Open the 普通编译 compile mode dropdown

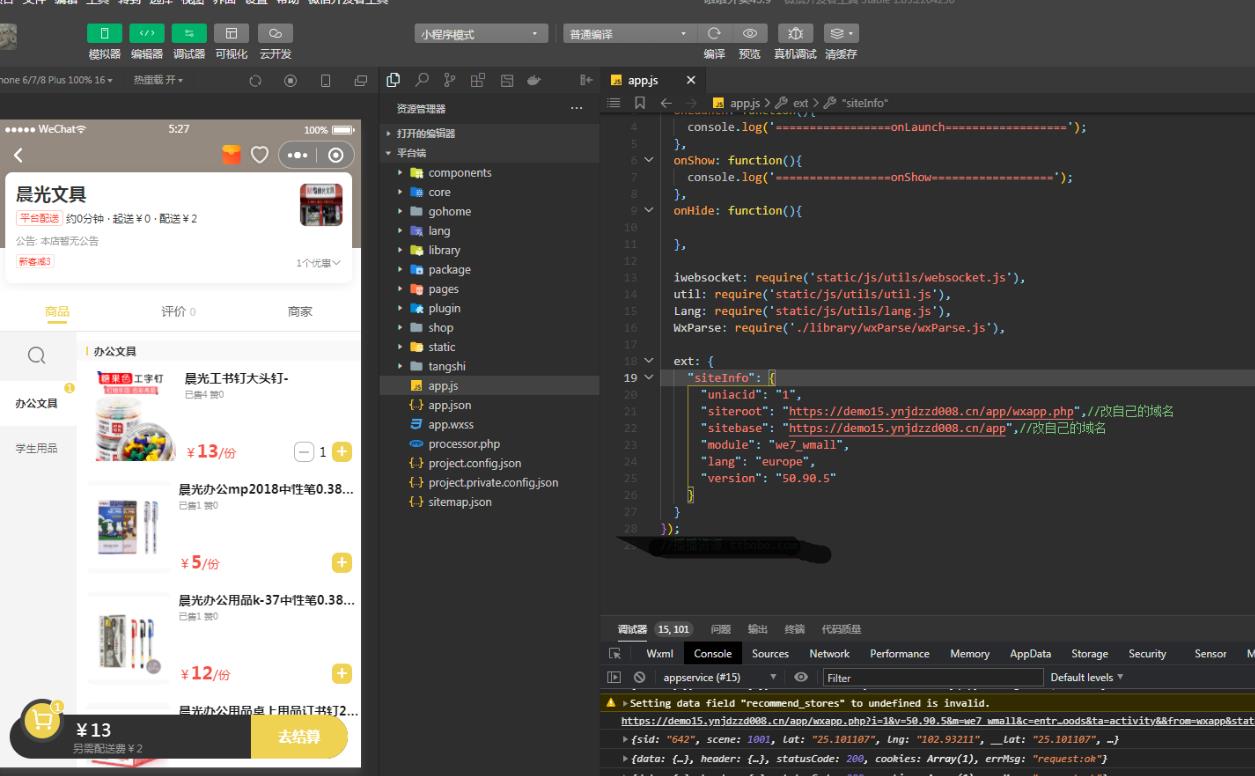click(628, 34)
